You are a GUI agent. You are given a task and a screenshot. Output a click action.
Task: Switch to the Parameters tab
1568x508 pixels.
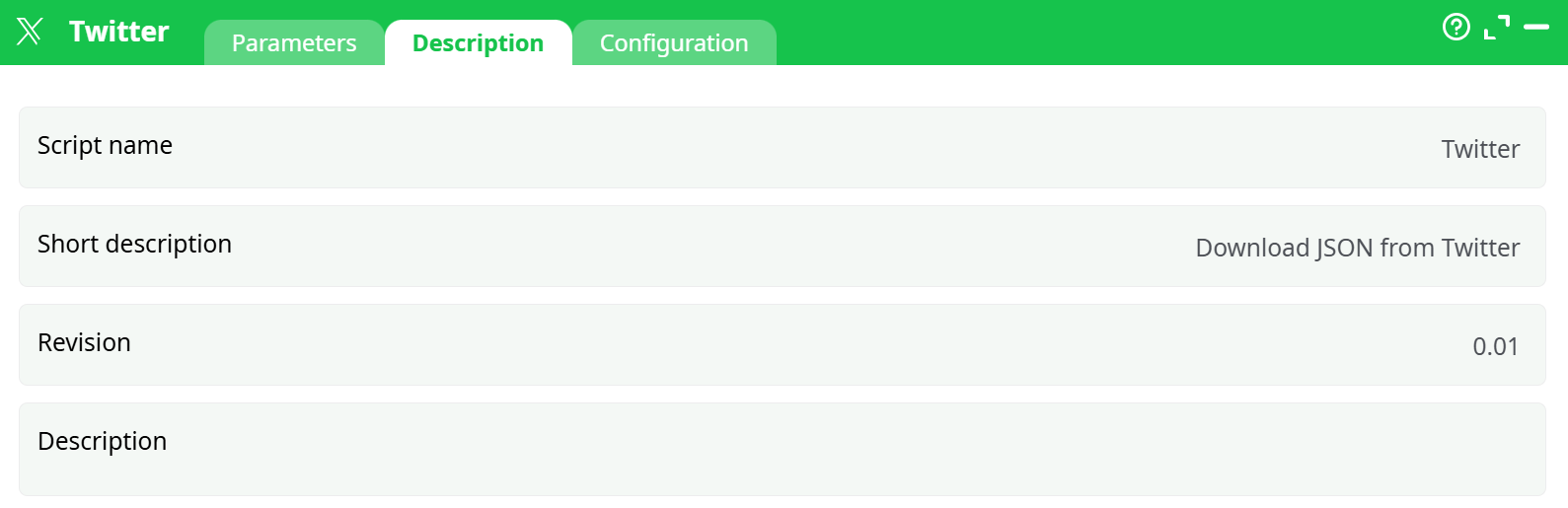click(x=294, y=43)
